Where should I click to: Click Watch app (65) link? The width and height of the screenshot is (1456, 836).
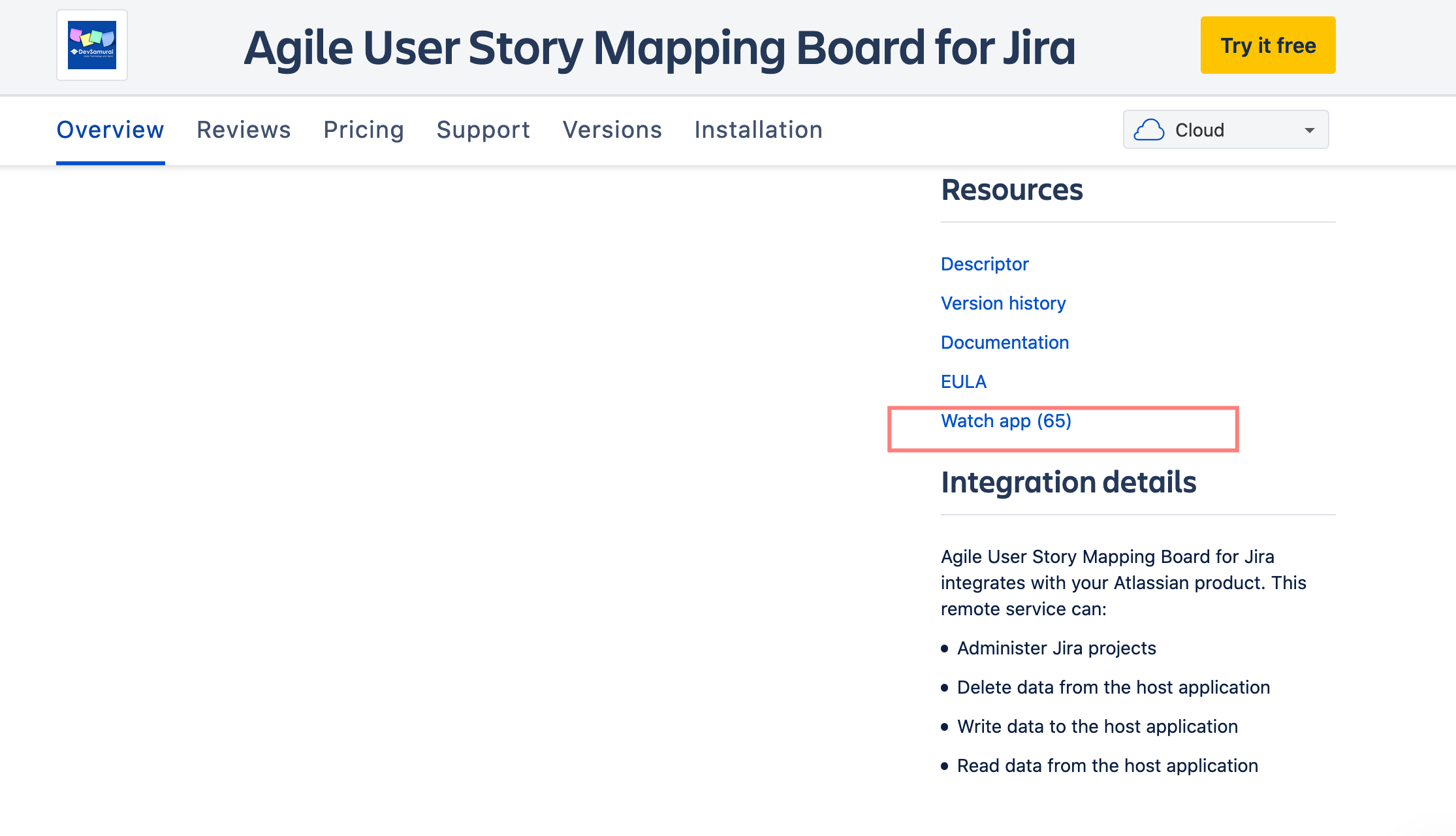coord(1006,421)
